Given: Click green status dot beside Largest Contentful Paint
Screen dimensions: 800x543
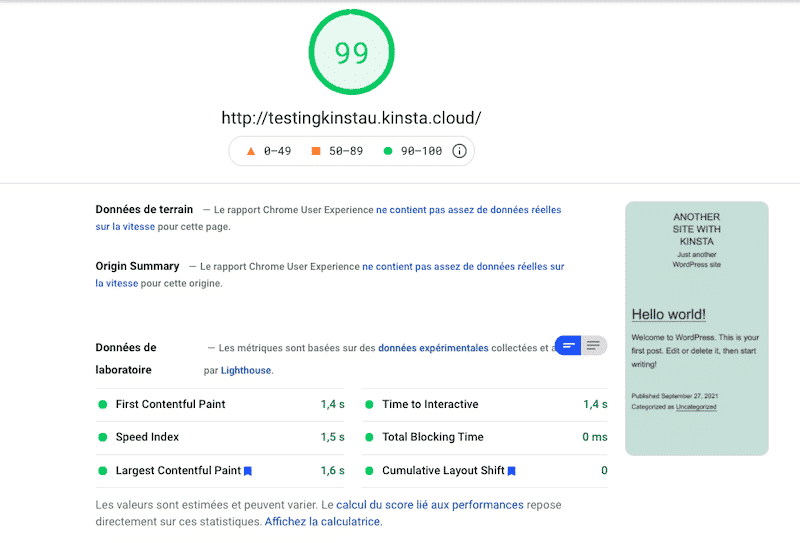Looking at the screenshot, I should coord(103,471).
